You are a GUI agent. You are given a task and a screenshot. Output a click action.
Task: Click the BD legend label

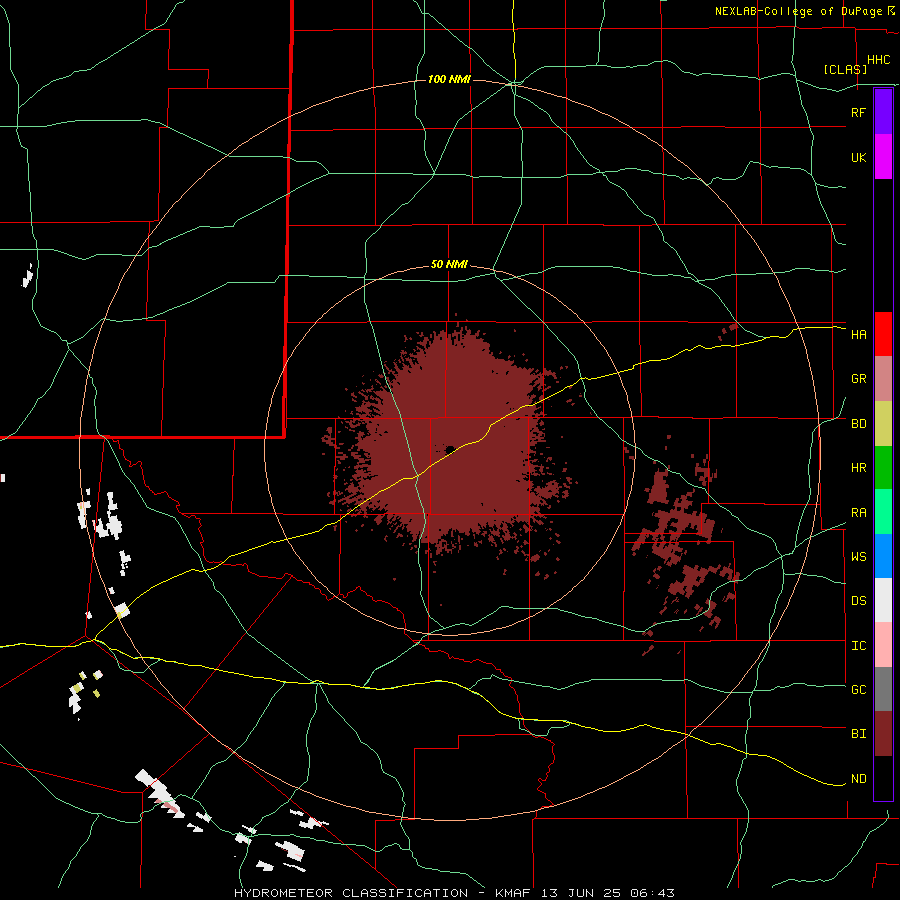click(x=858, y=424)
